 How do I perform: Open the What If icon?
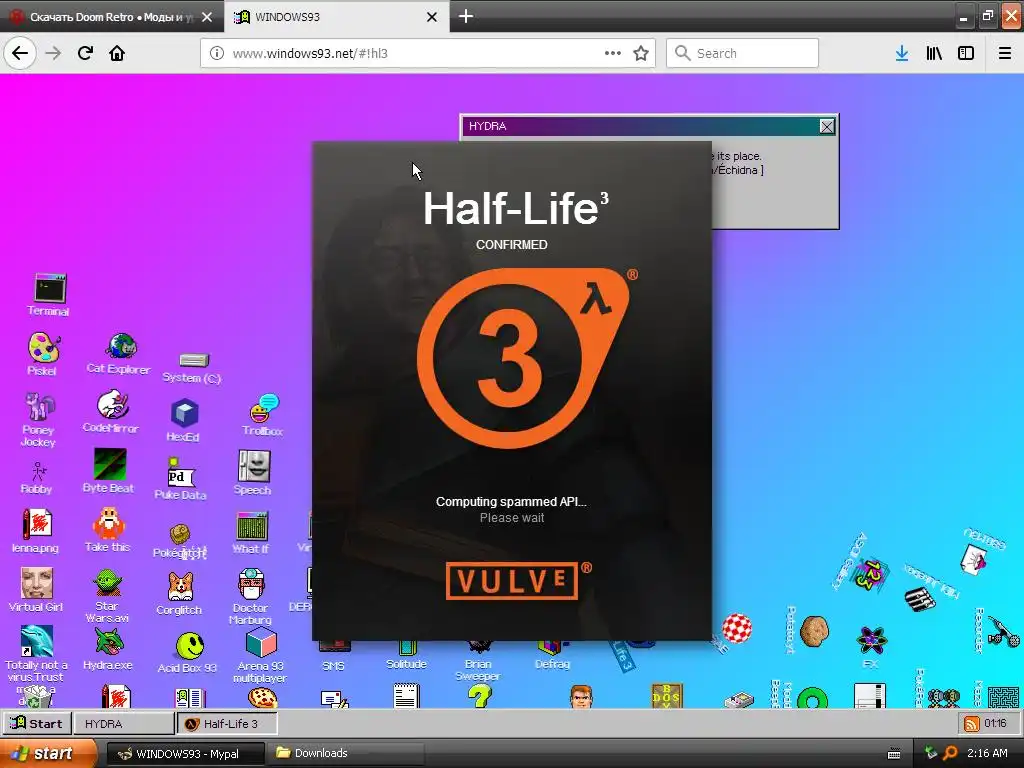click(251, 533)
